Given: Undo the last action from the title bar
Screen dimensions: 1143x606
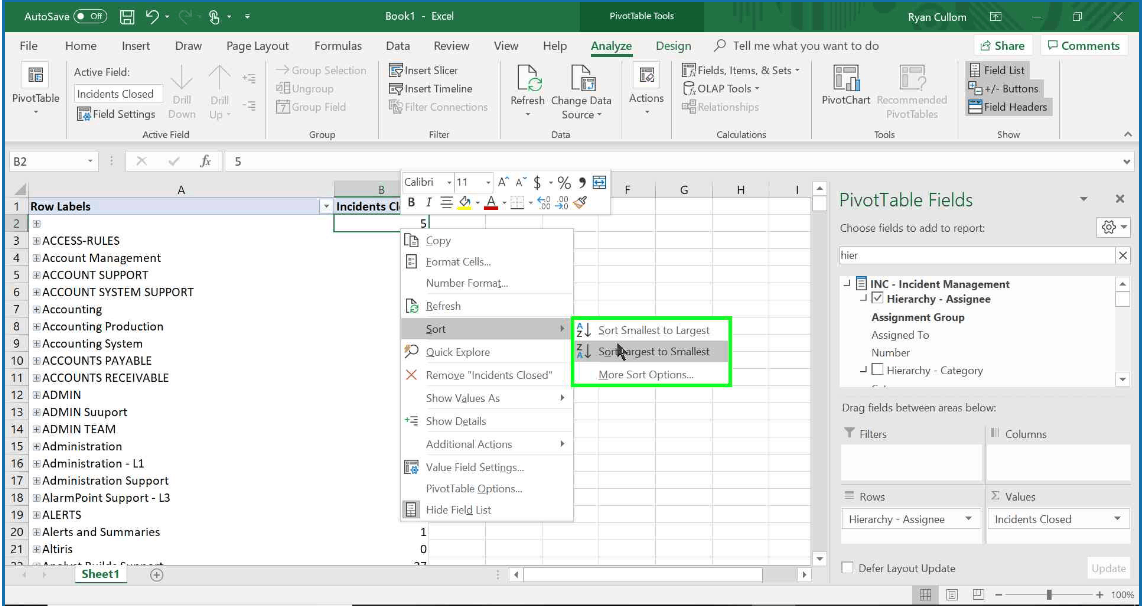Looking at the screenshot, I should point(152,16).
